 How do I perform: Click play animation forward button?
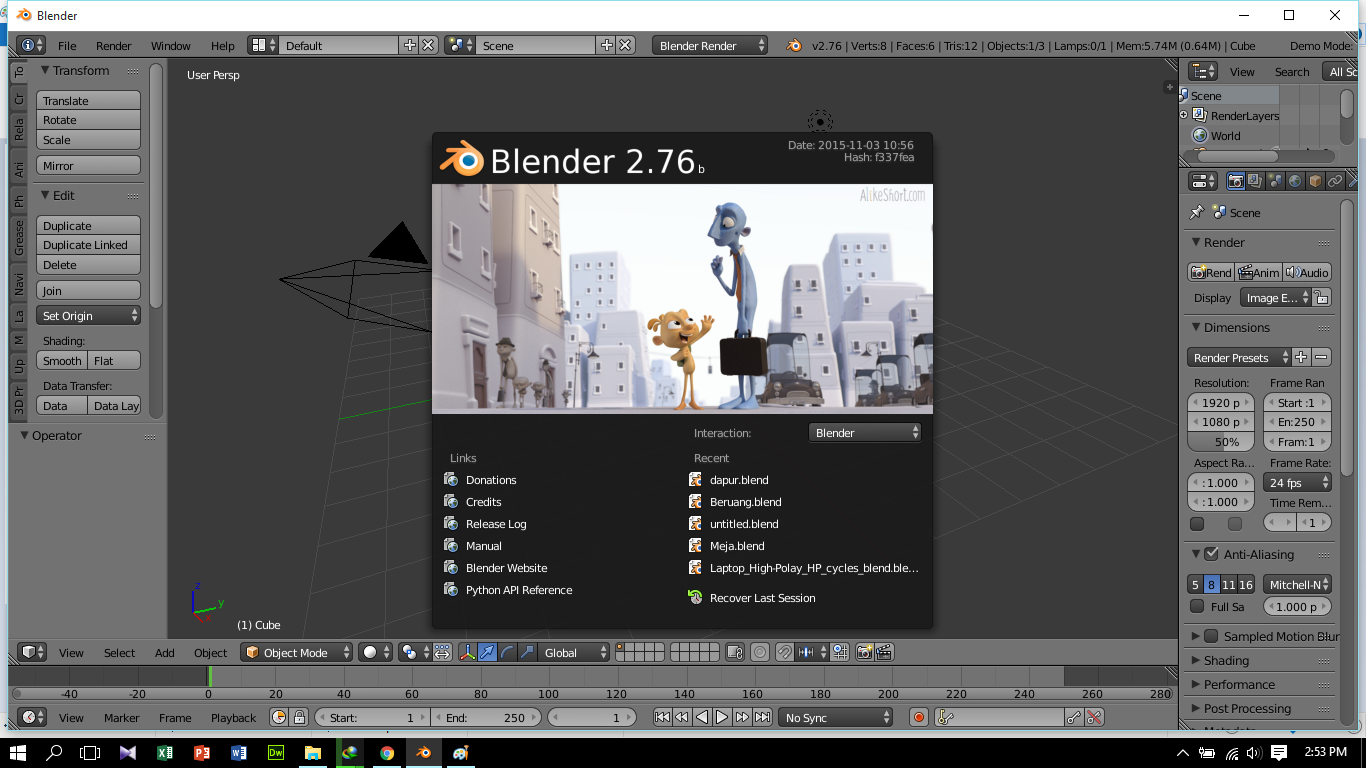click(x=722, y=717)
